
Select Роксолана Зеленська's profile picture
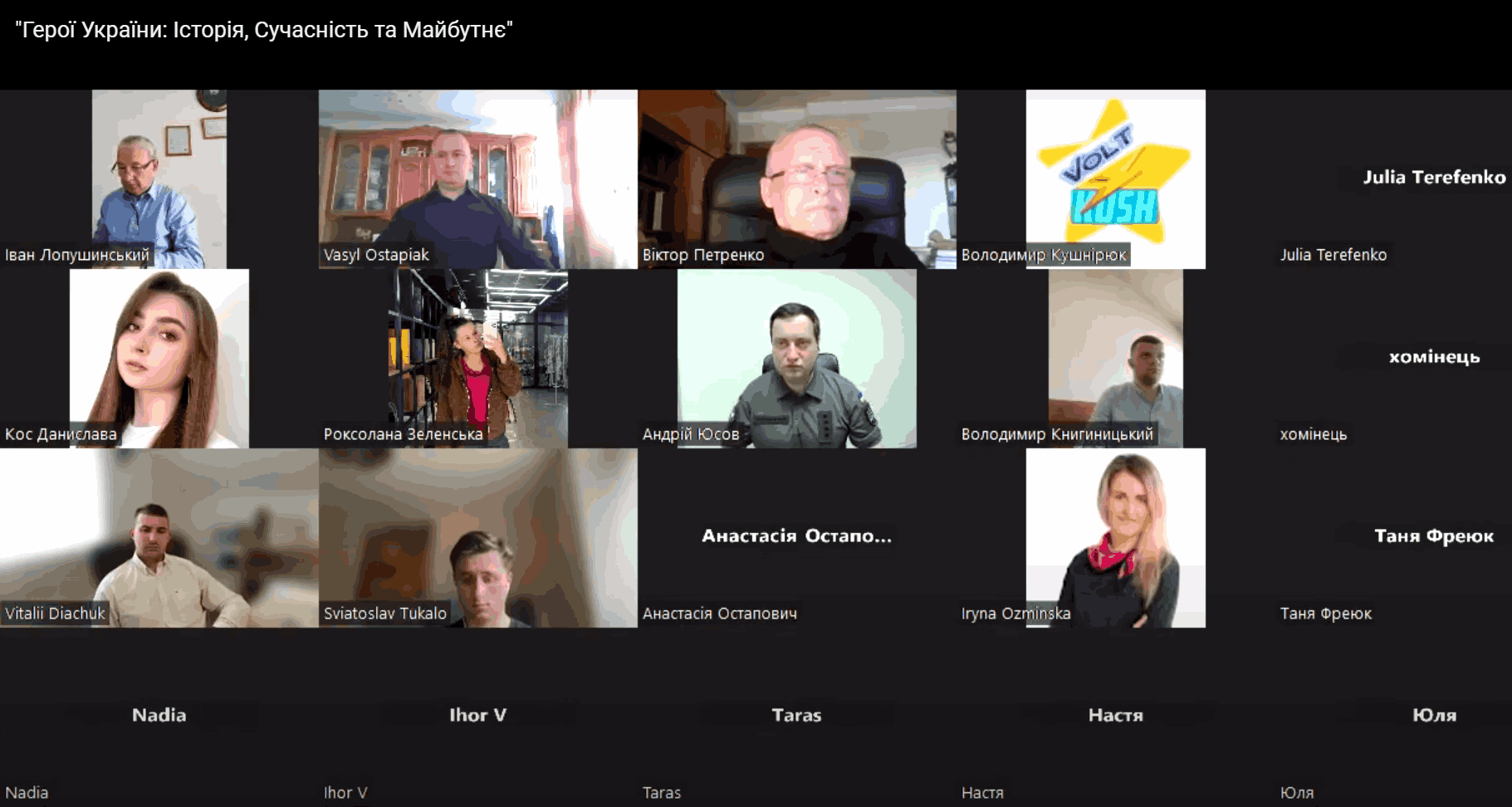[478, 358]
